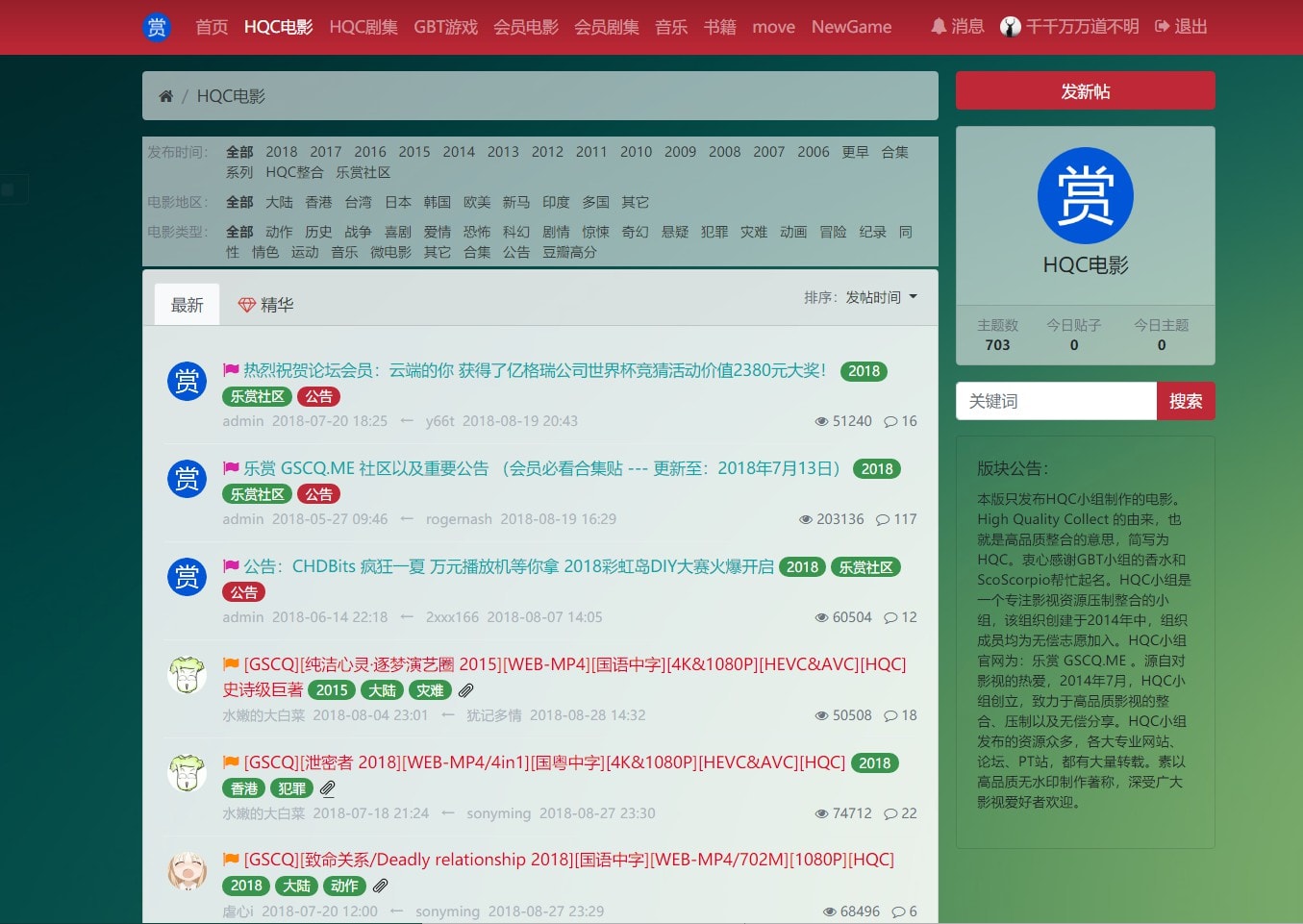The image size is (1303, 924).
Task: Click the 搜索 button
Action: (x=1186, y=401)
